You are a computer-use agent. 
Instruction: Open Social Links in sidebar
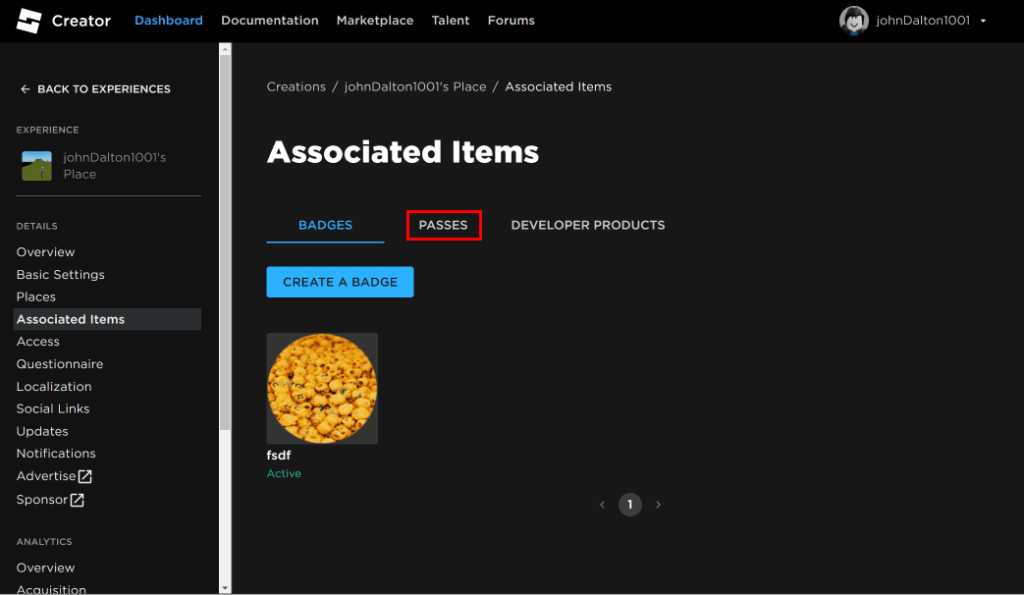(x=53, y=409)
